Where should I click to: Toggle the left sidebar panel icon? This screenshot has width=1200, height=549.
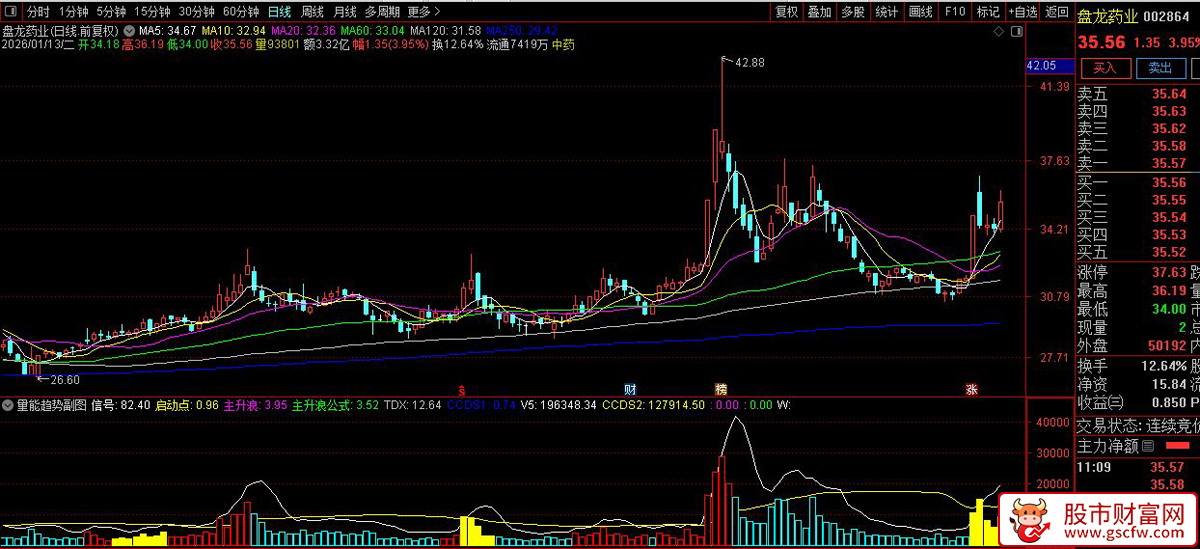click(x=11, y=12)
